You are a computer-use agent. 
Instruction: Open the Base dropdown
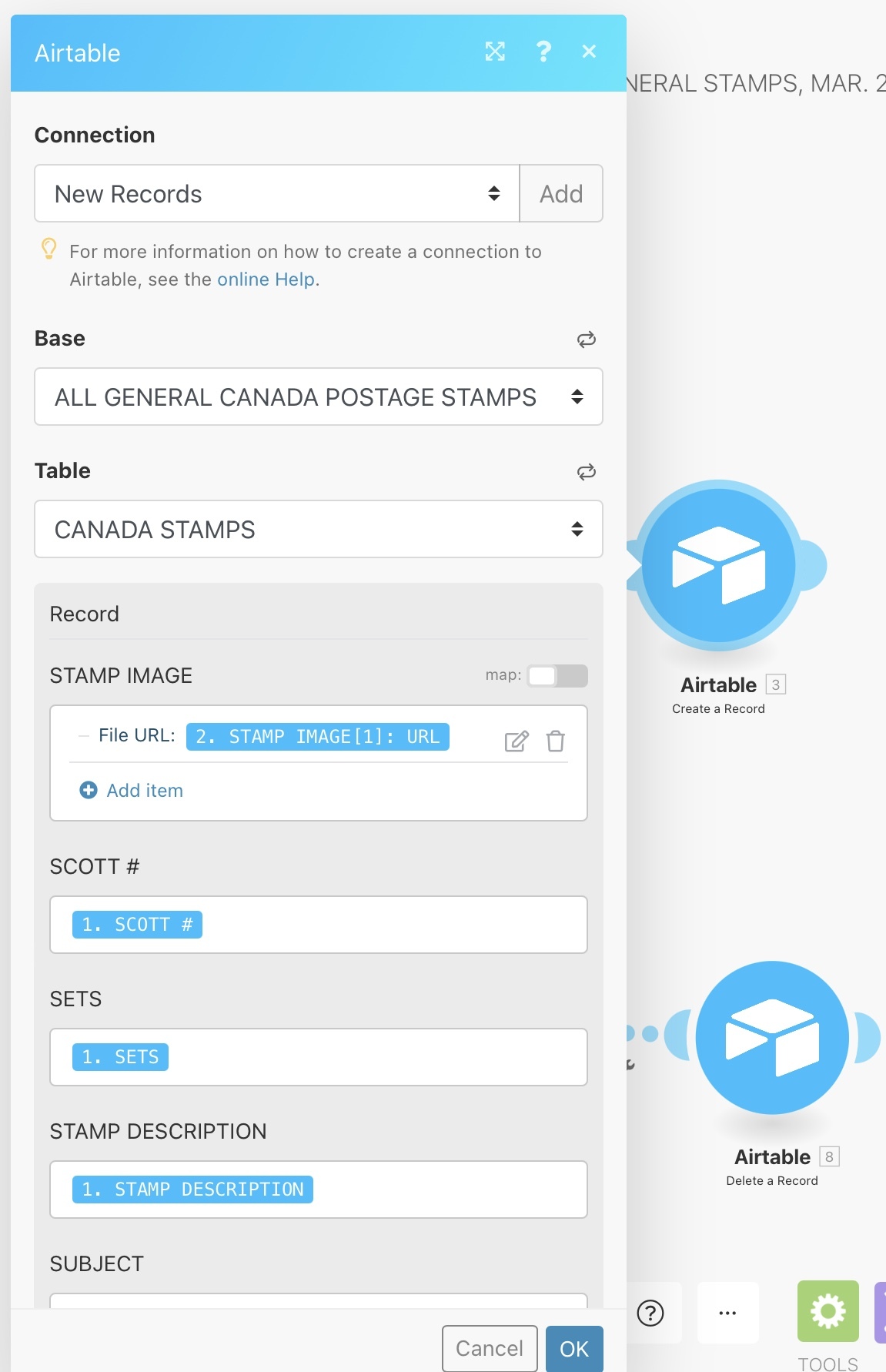tap(319, 397)
